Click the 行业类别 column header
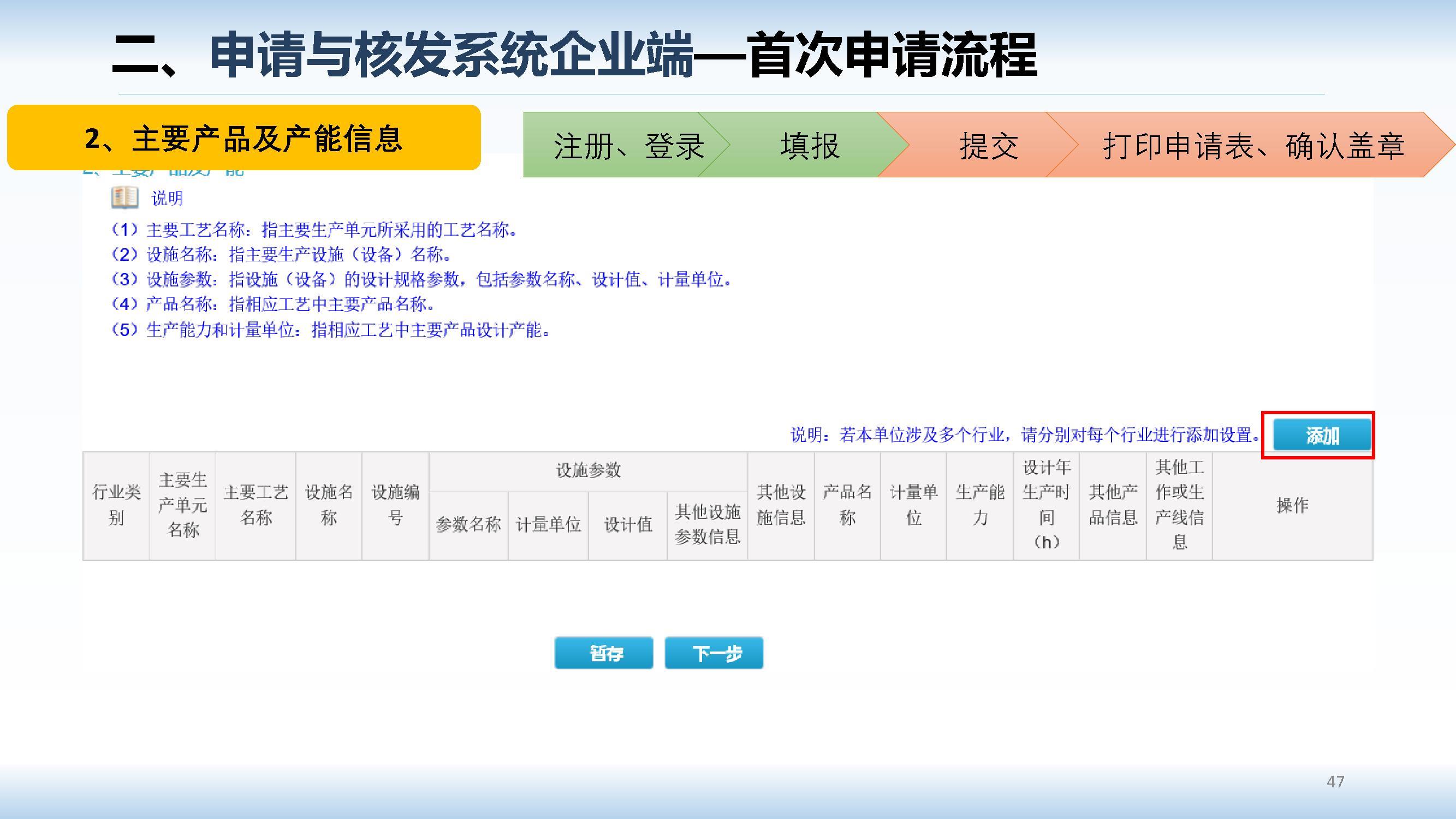Screen dimensions: 1456x819 [x=116, y=505]
